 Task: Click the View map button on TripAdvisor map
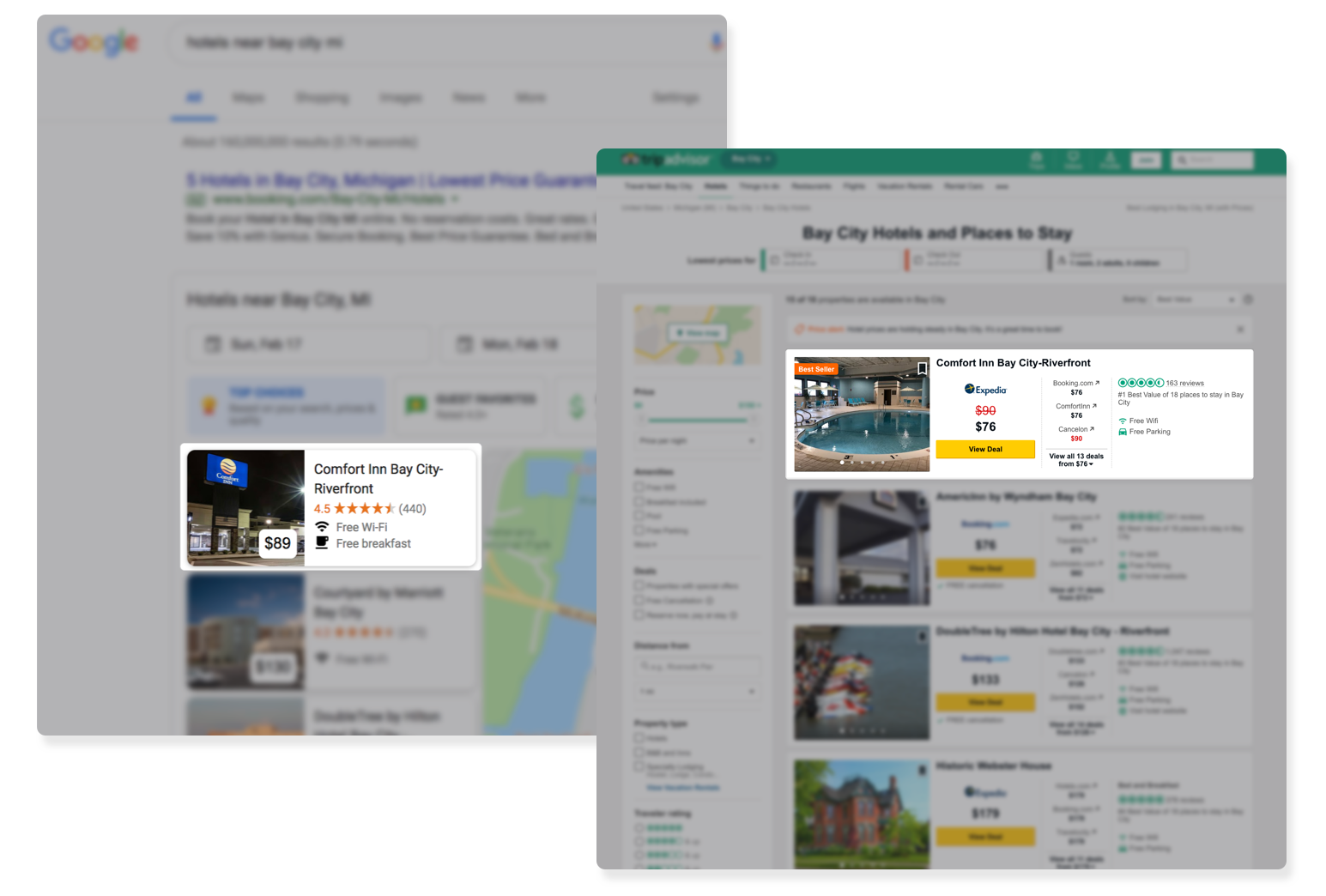tap(699, 333)
